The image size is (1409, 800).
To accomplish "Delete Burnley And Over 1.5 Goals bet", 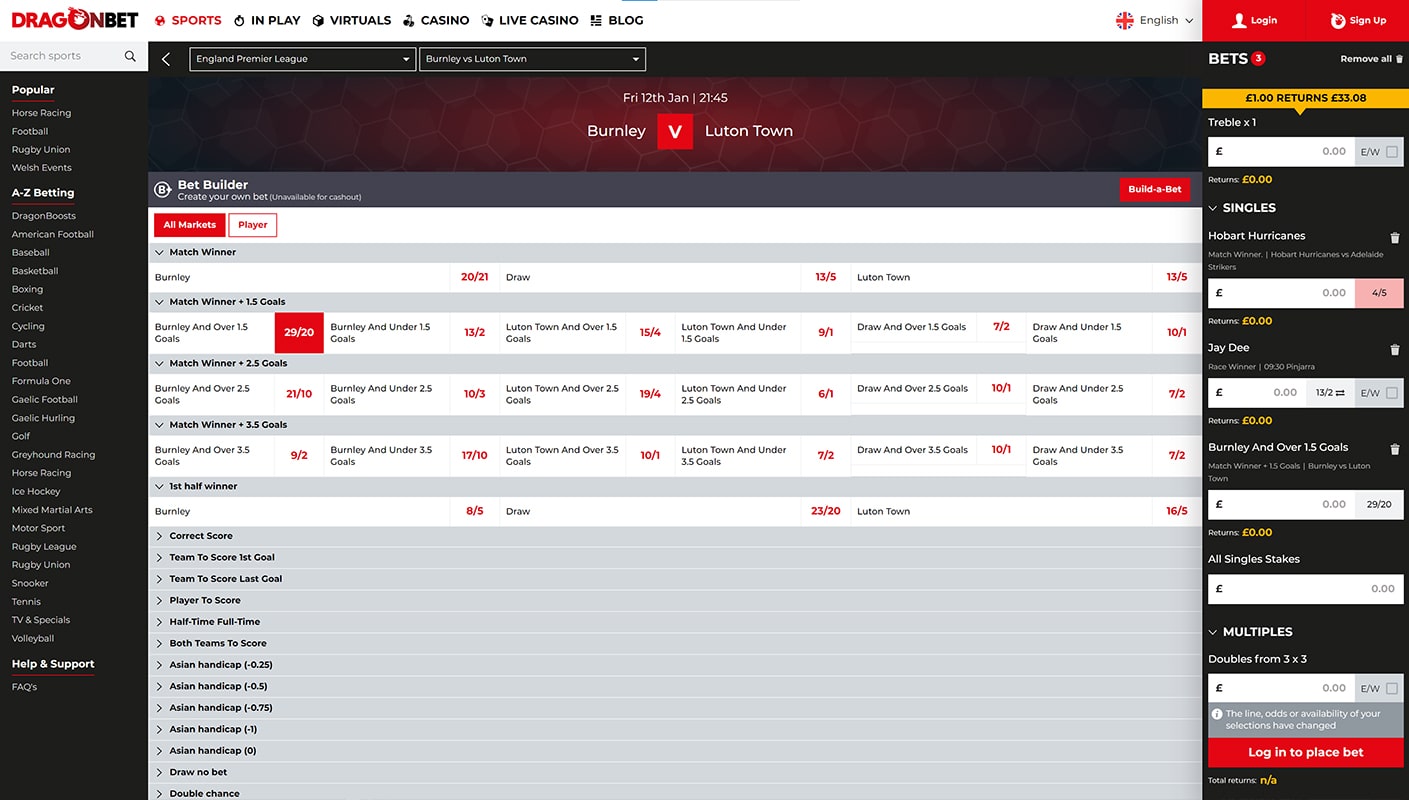I will pos(1395,449).
